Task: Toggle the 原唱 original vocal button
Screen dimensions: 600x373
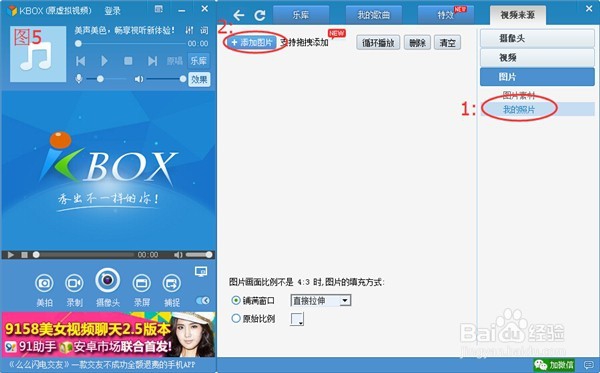Action: pos(174,61)
